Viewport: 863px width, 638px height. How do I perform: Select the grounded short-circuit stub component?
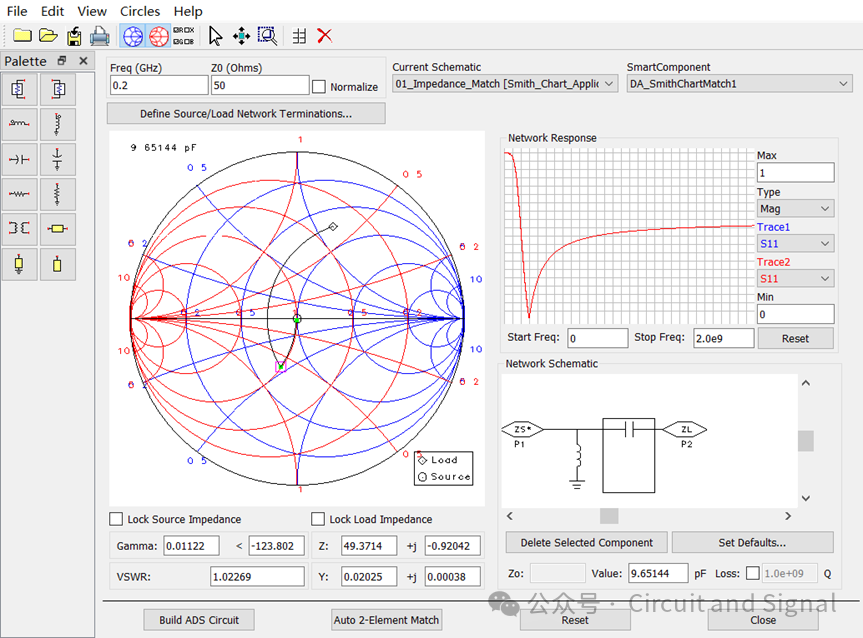19,264
